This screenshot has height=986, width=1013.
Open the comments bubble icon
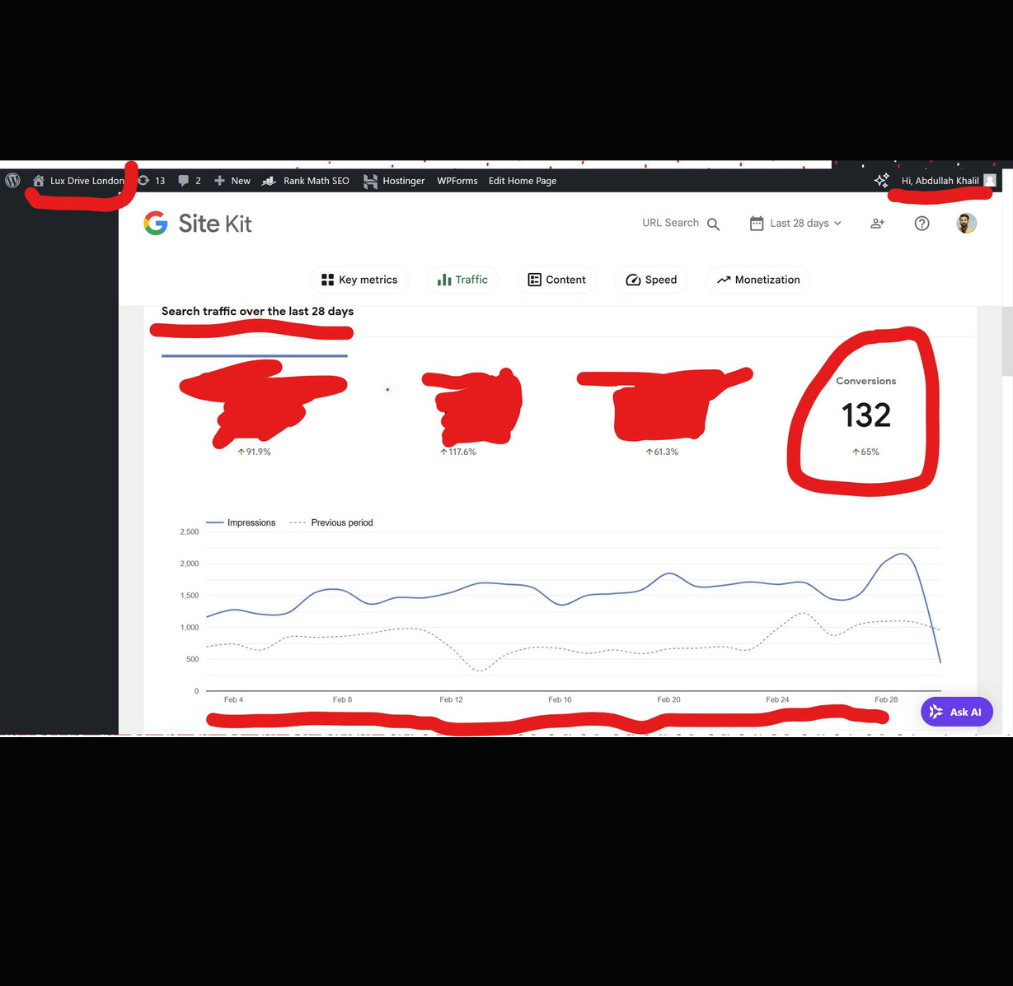(x=183, y=180)
